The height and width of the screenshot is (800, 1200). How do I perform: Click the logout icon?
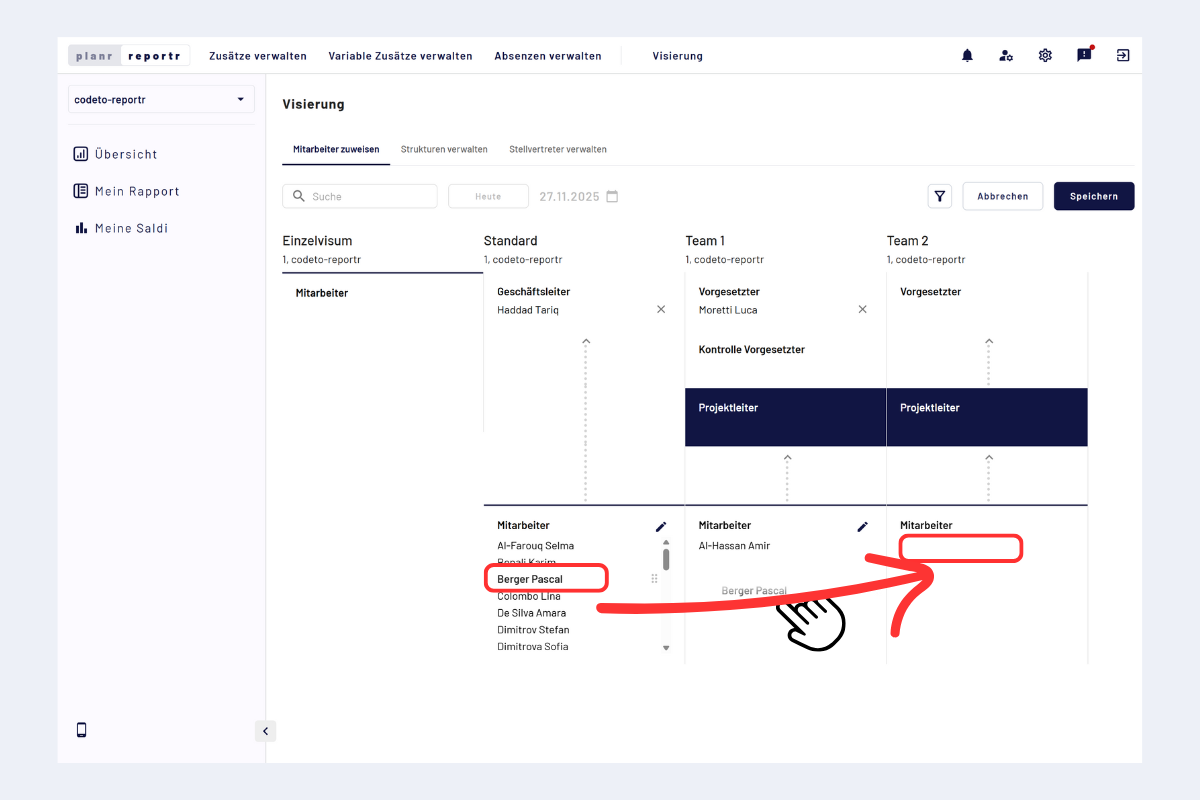pos(1123,56)
